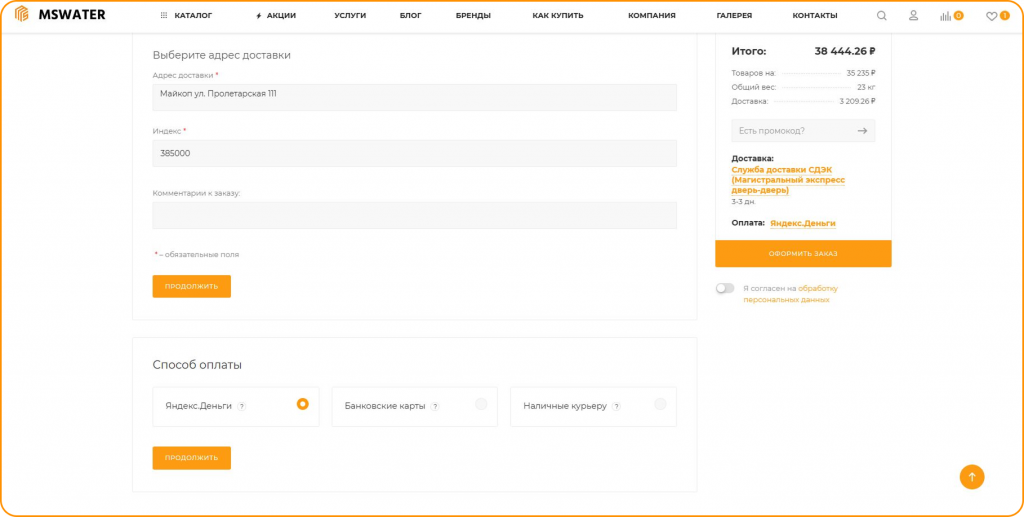The width and height of the screenshot is (1024, 517).
Task: Click the scroll-to-top arrow button
Action: [x=972, y=477]
